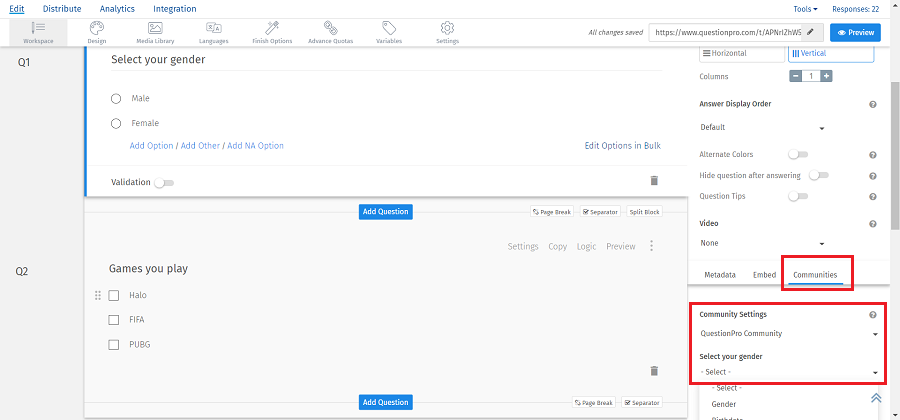900x420 pixels.
Task: Toggle Alternate Colors switch
Action: pos(798,154)
